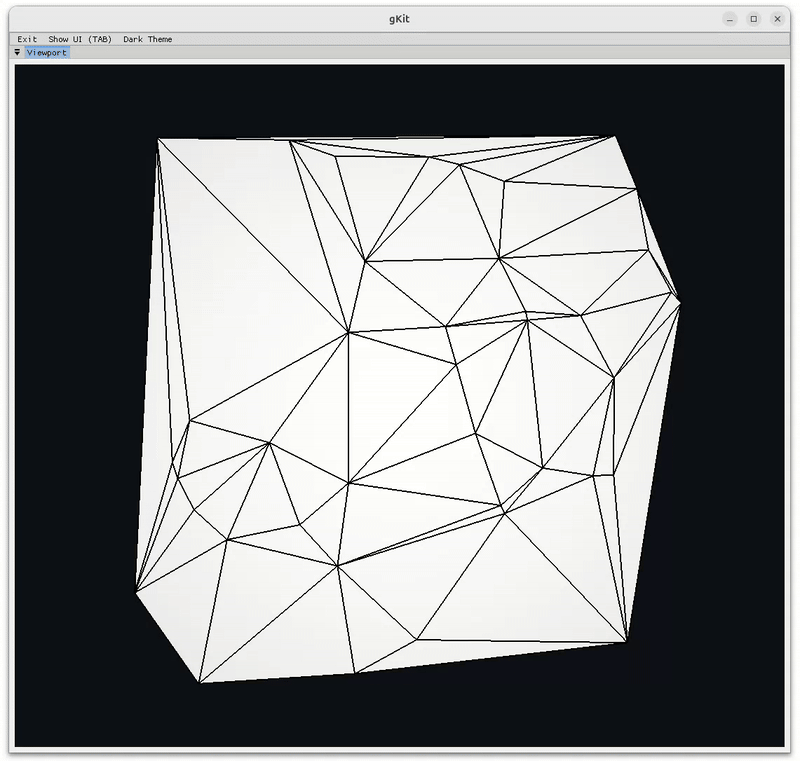800x761 pixels.
Task: Click the gKit title bar text
Action: coord(399,19)
